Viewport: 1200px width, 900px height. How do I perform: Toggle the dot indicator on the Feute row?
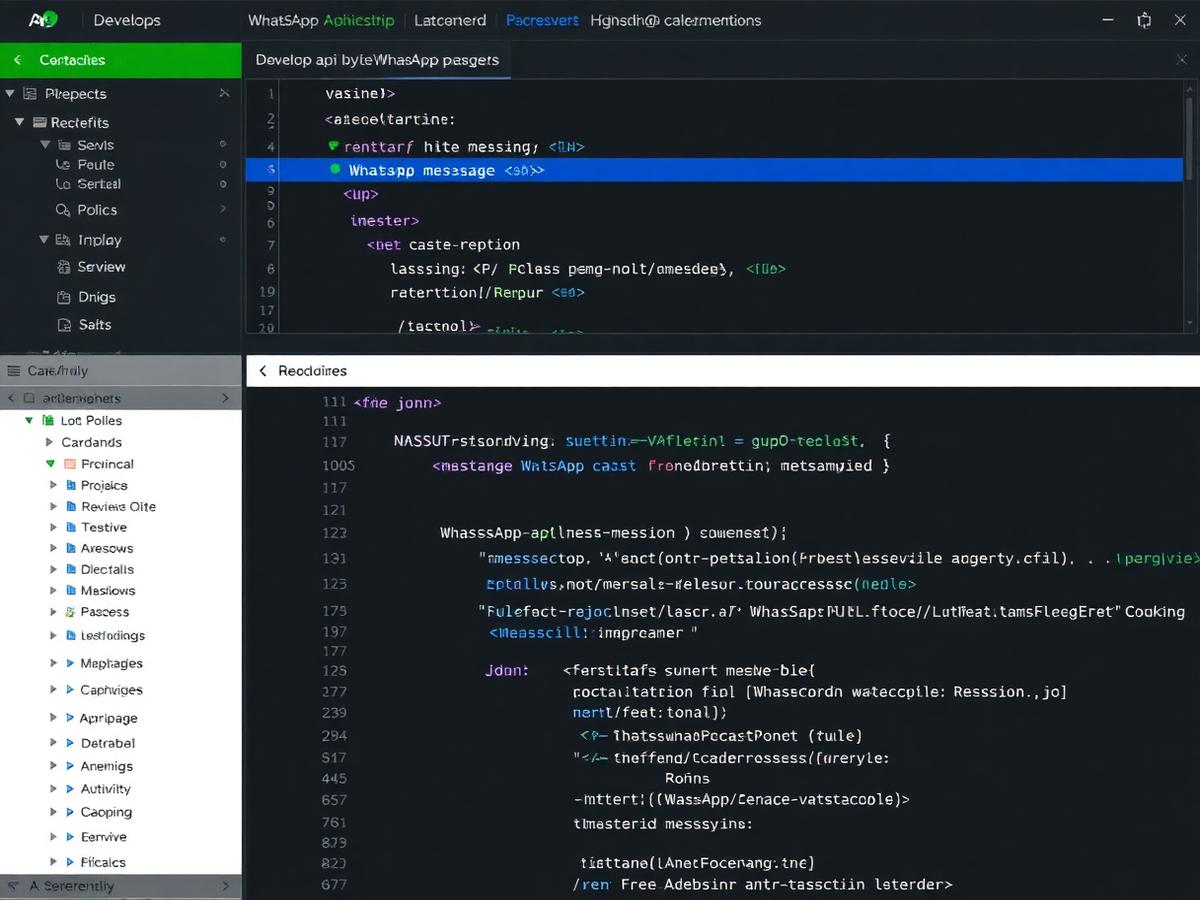pyautogui.click(x=223, y=164)
